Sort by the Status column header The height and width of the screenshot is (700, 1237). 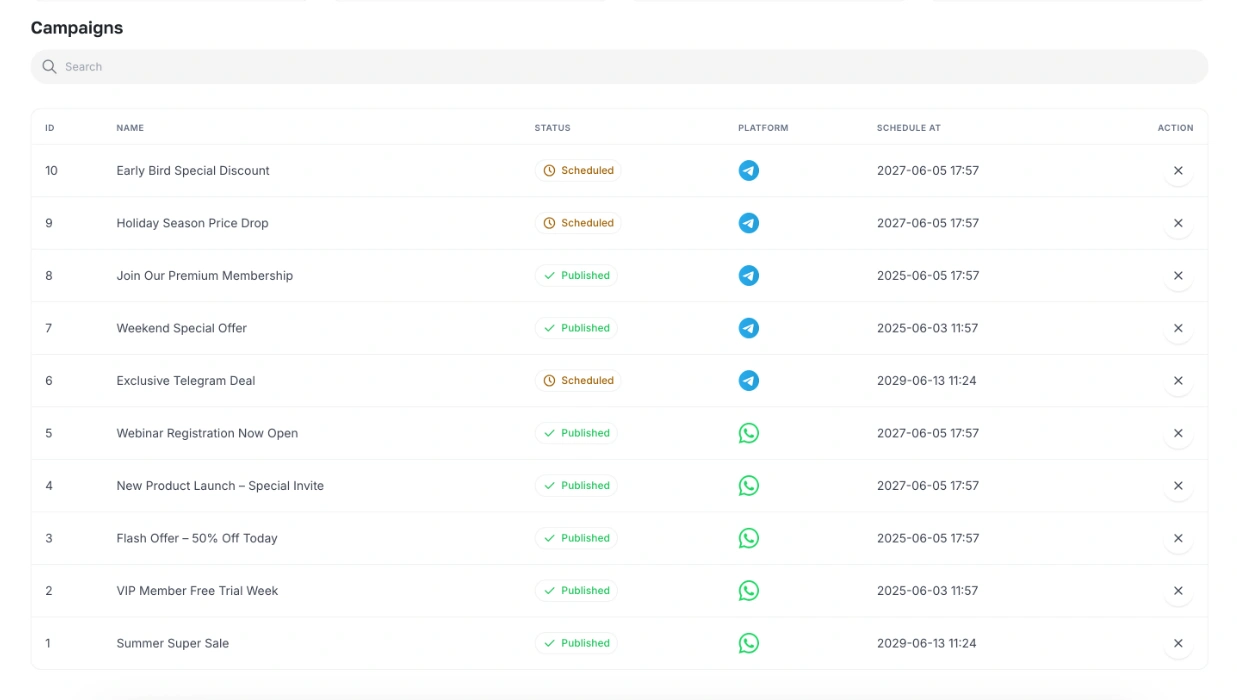click(x=552, y=128)
